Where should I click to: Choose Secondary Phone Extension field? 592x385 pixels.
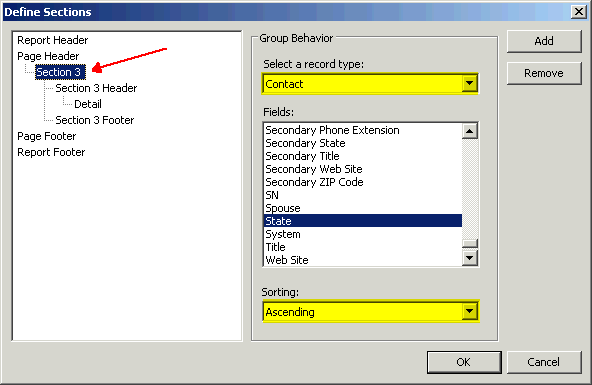[x=362, y=130]
